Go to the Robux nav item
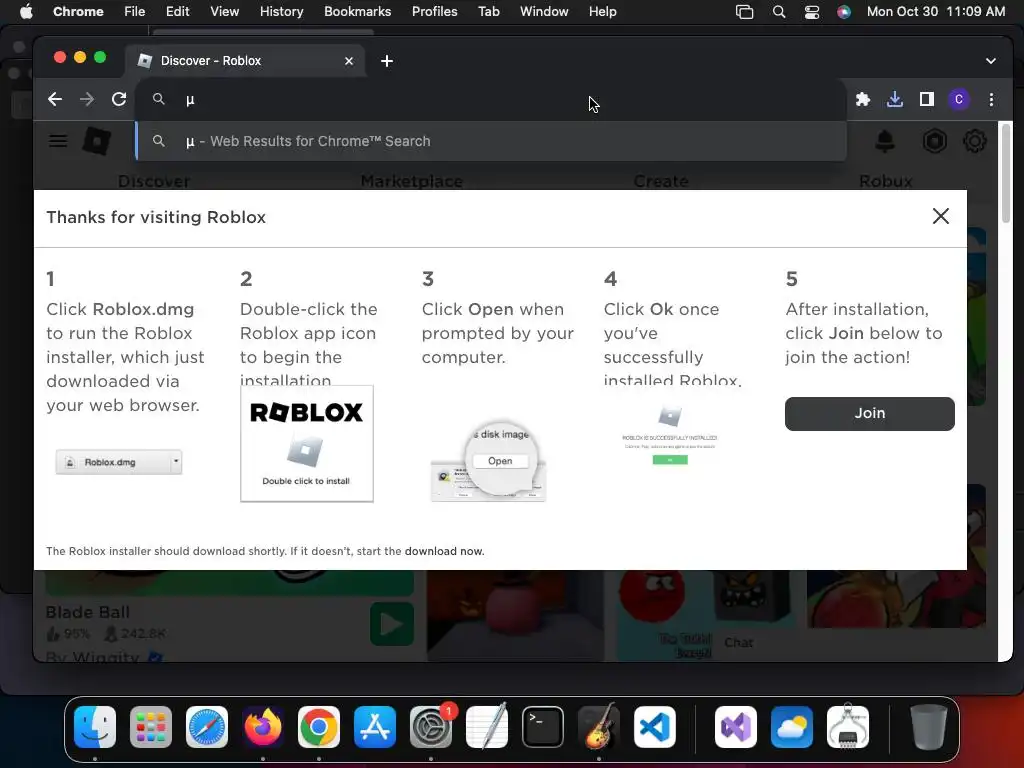1024x768 pixels. (886, 181)
